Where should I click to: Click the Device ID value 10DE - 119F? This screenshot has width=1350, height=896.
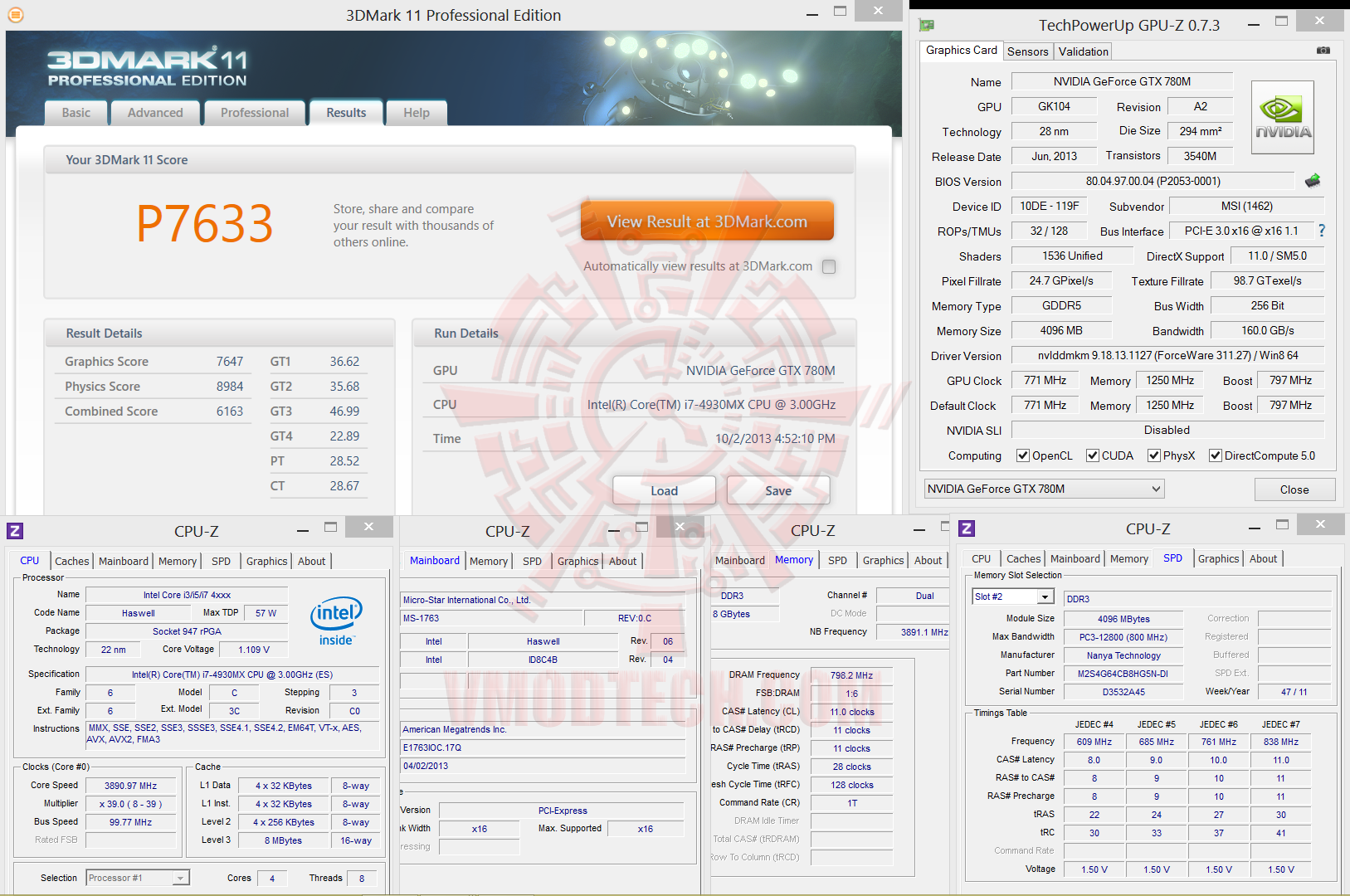1050,206
